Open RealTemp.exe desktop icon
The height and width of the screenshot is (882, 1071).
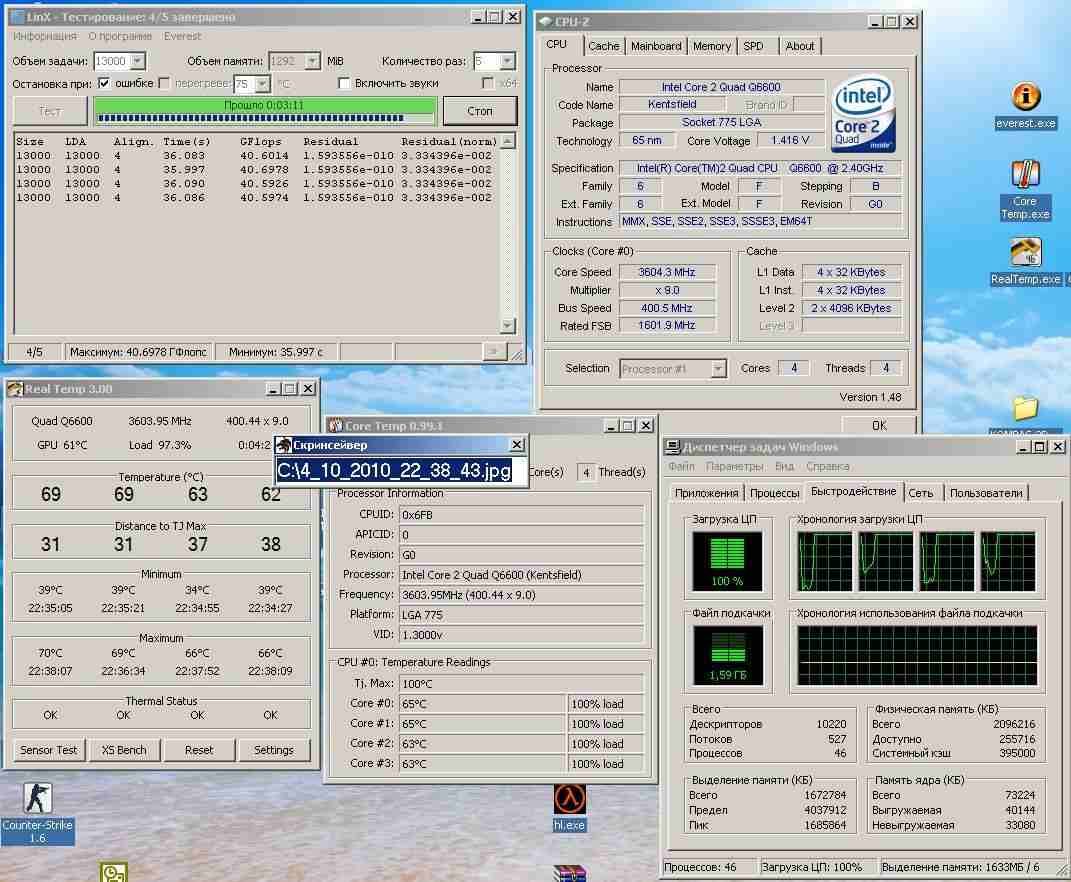pos(1025,261)
